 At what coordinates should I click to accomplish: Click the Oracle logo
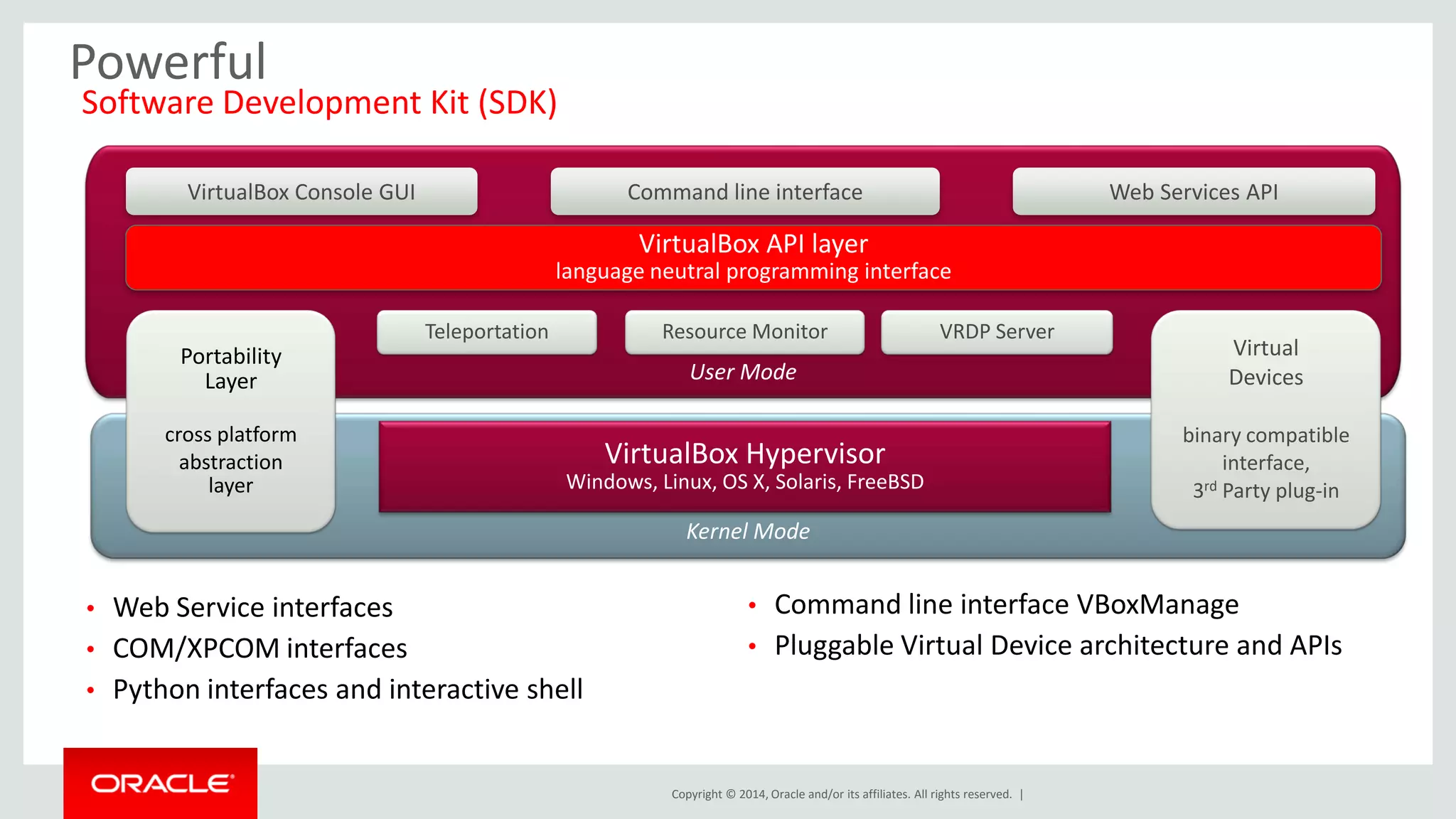click(161, 783)
